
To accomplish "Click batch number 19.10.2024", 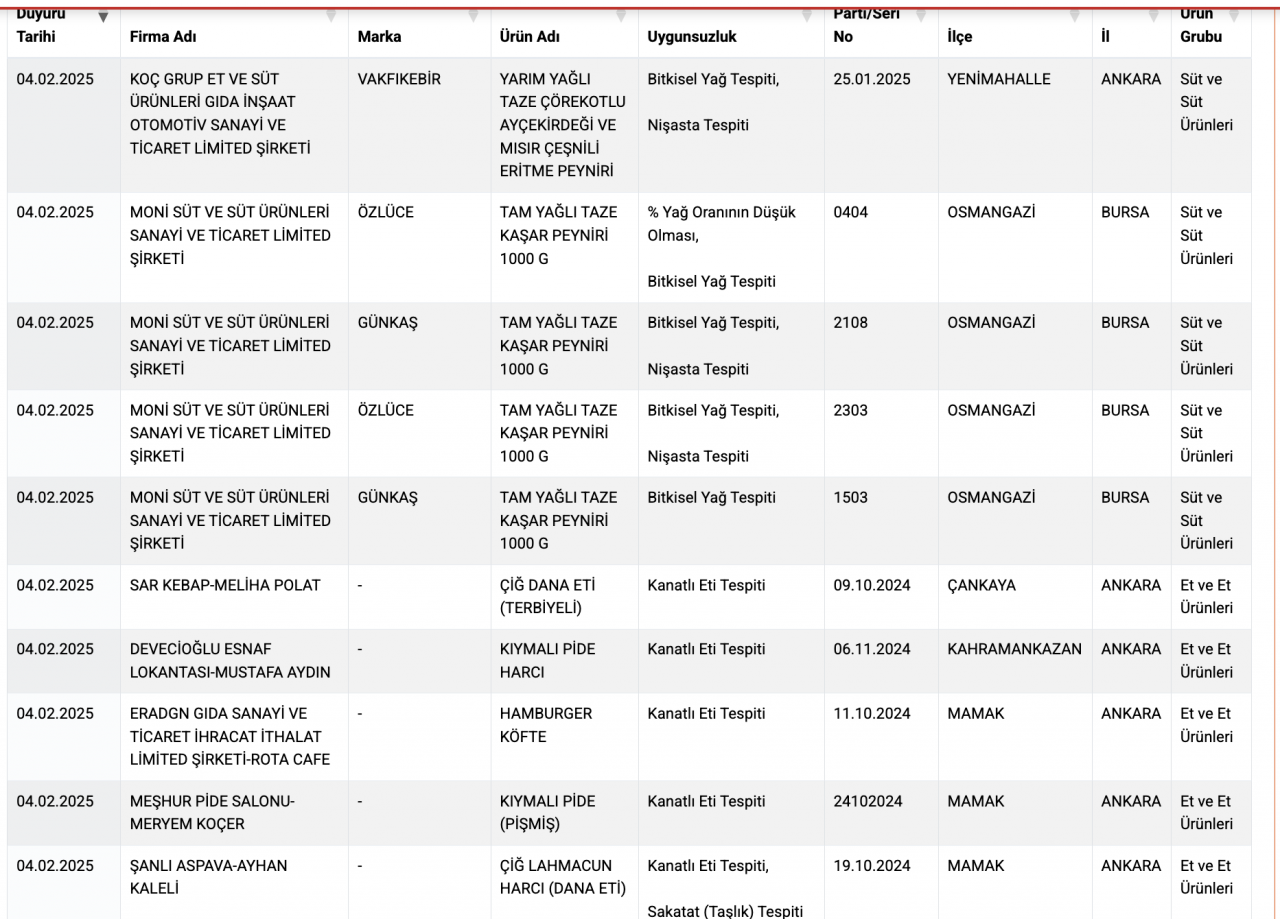I will point(872,865).
